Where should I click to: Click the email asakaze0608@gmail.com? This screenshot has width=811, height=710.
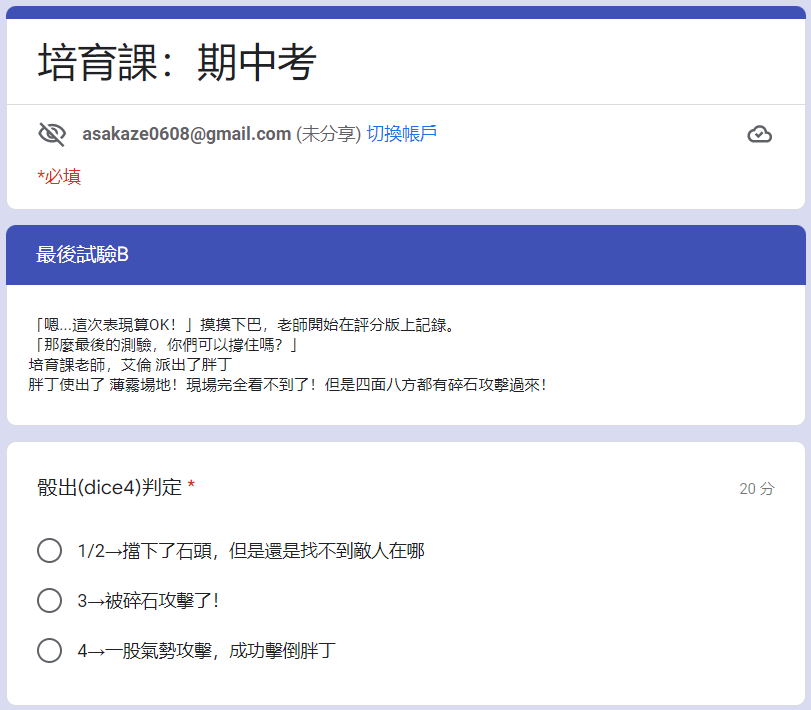(x=187, y=134)
